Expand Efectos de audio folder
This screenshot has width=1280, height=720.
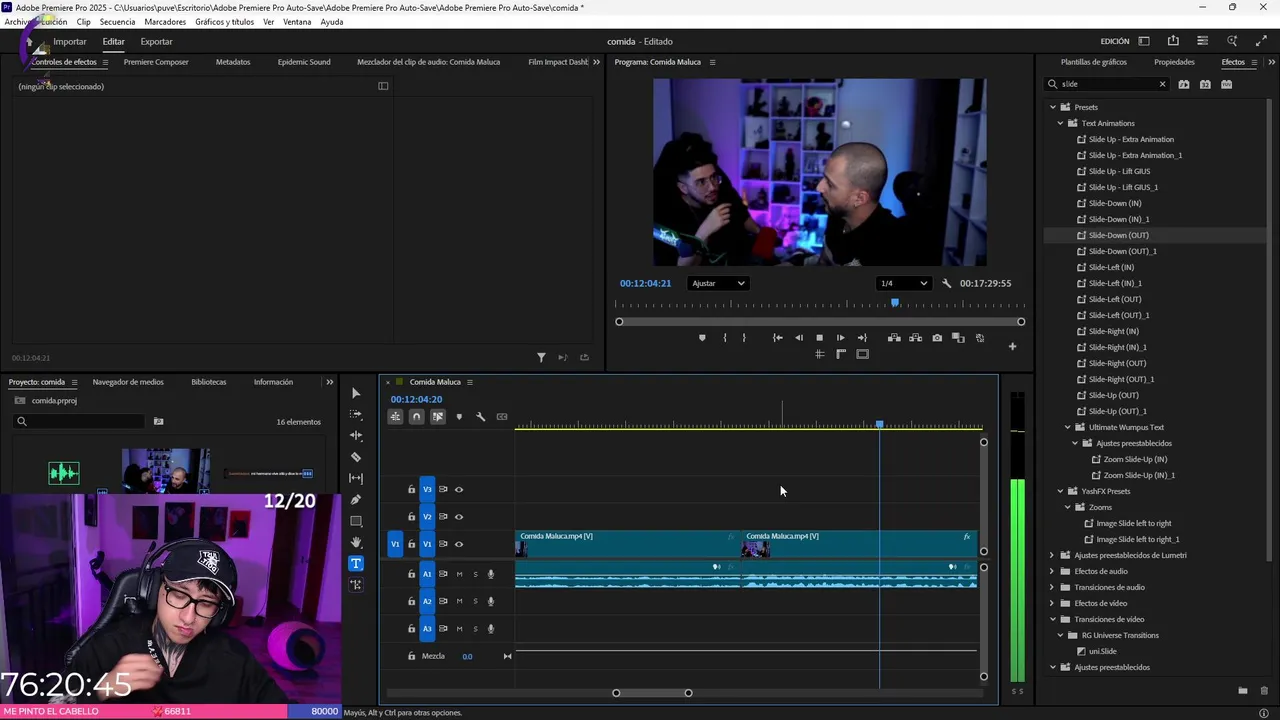(x=1053, y=571)
